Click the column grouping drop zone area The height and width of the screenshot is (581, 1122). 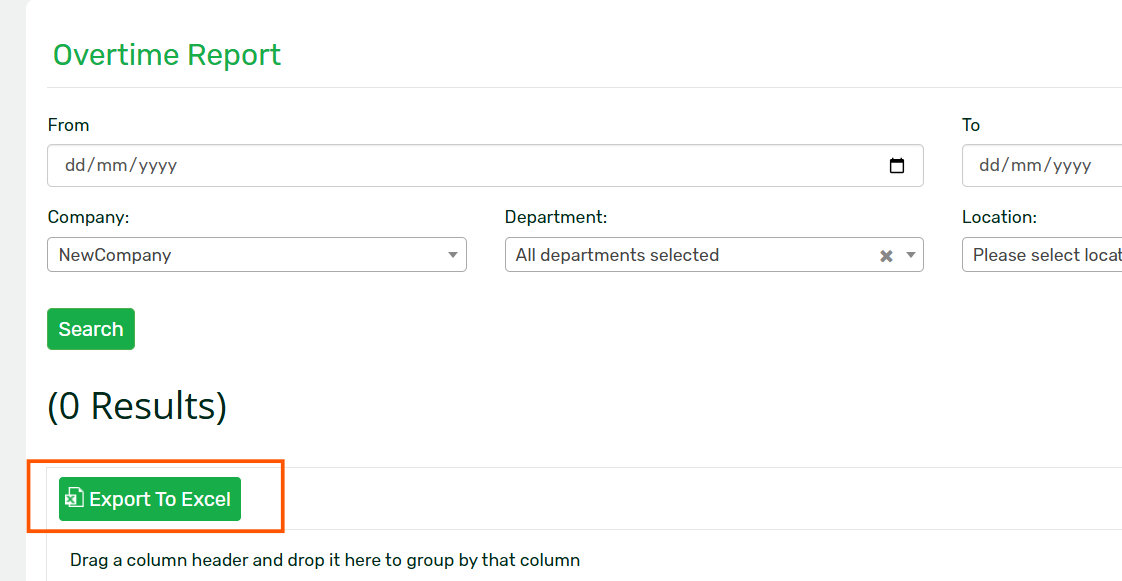click(x=325, y=560)
